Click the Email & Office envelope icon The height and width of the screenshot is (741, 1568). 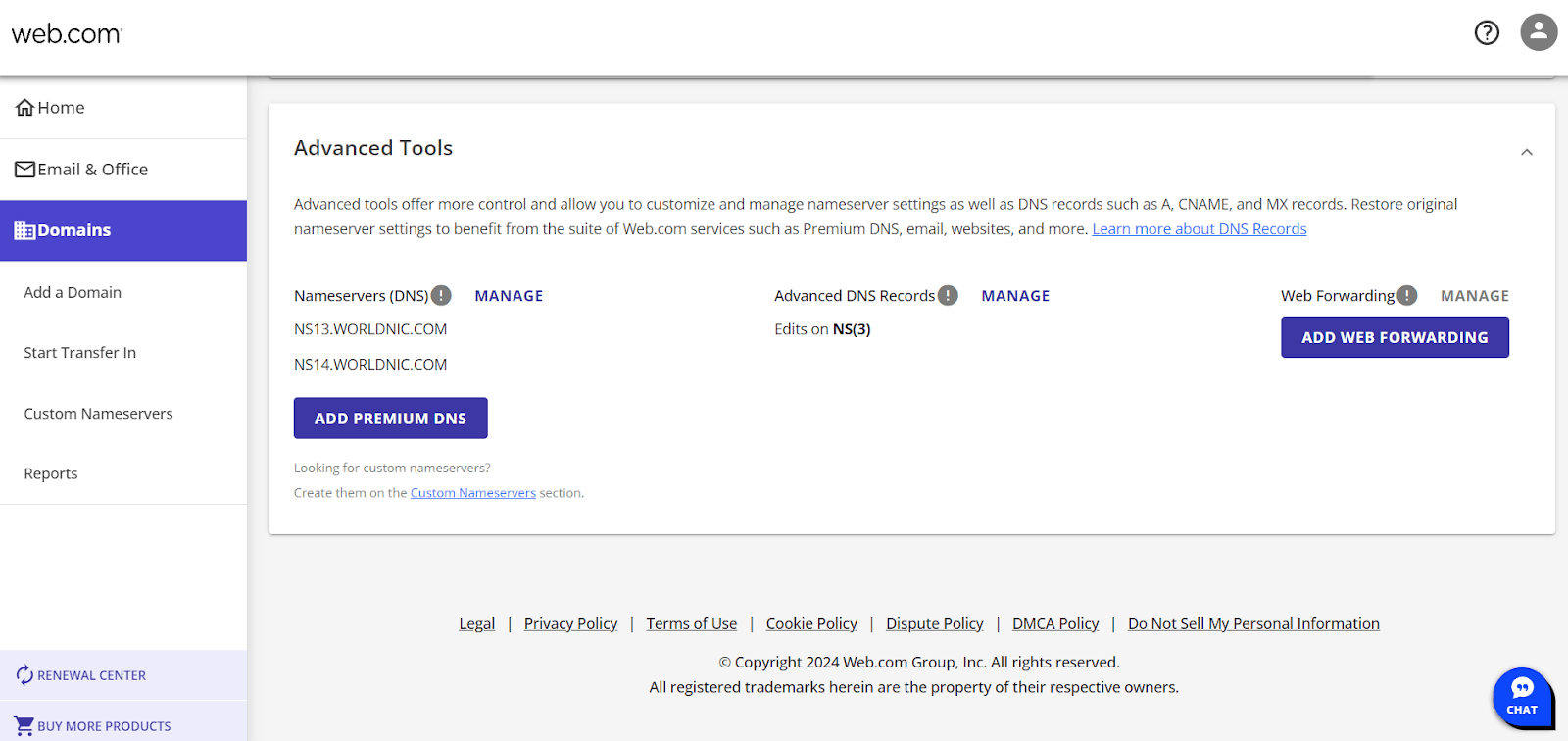click(25, 170)
